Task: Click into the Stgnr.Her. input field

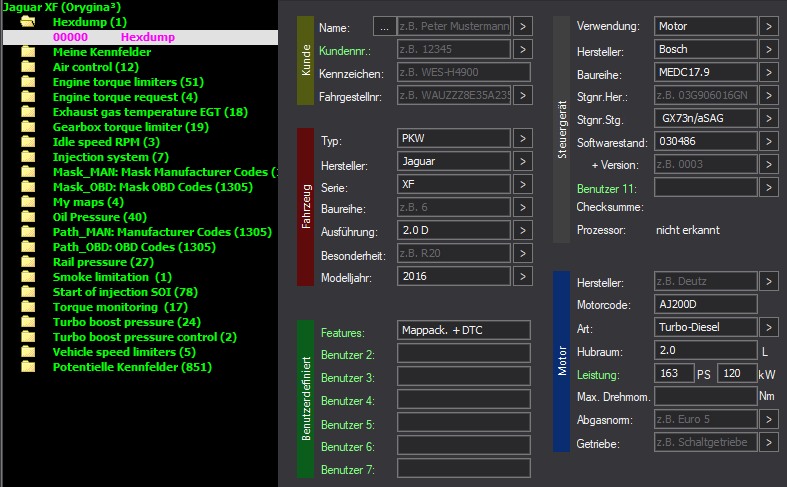Action: pos(706,95)
